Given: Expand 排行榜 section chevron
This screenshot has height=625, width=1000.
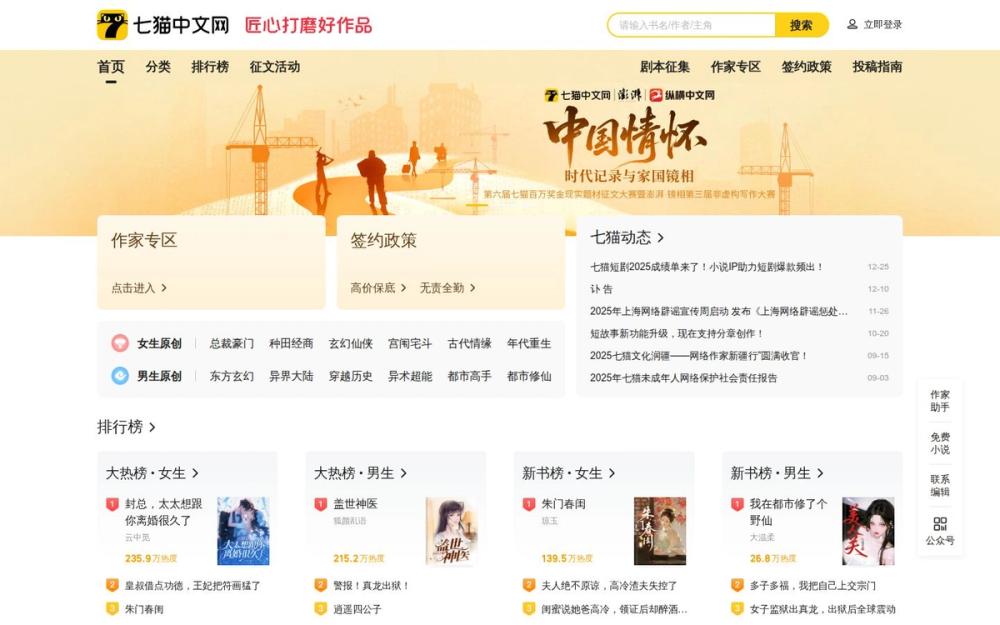Looking at the screenshot, I should coord(152,427).
